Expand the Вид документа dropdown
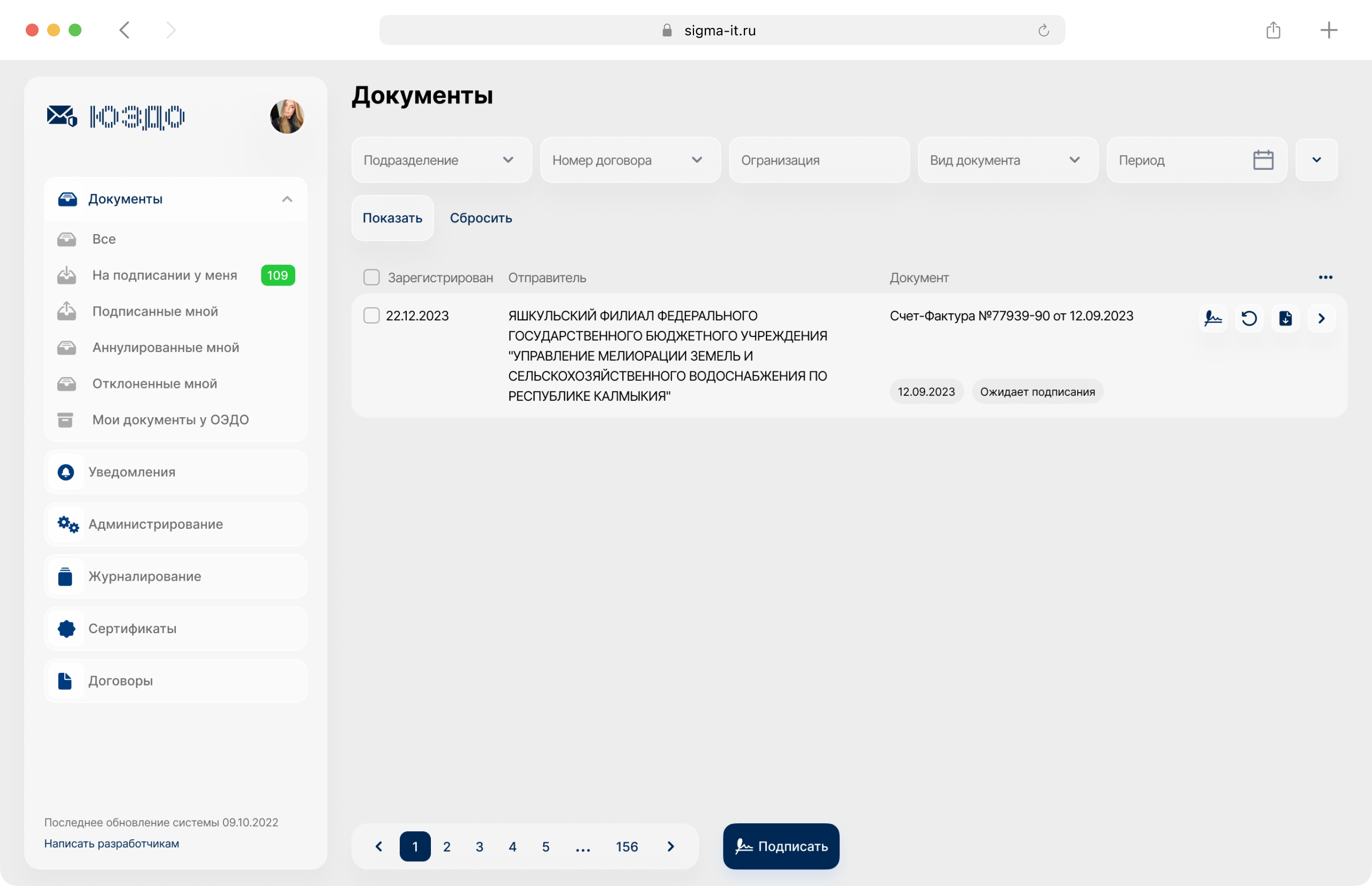The height and width of the screenshot is (886, 1372). click(x=1007, y=160)
